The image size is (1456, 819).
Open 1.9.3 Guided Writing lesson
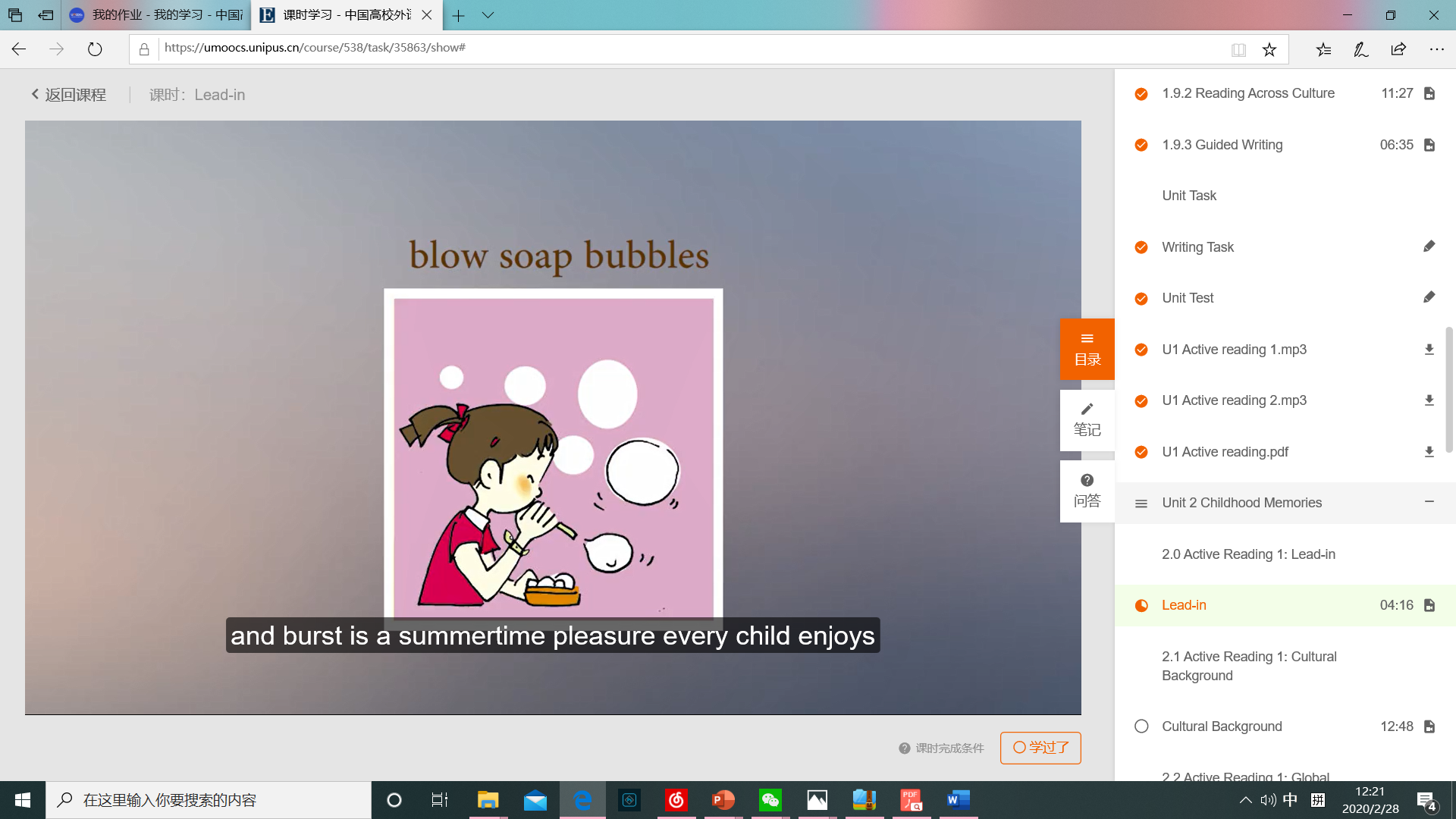pos(1222,145)
